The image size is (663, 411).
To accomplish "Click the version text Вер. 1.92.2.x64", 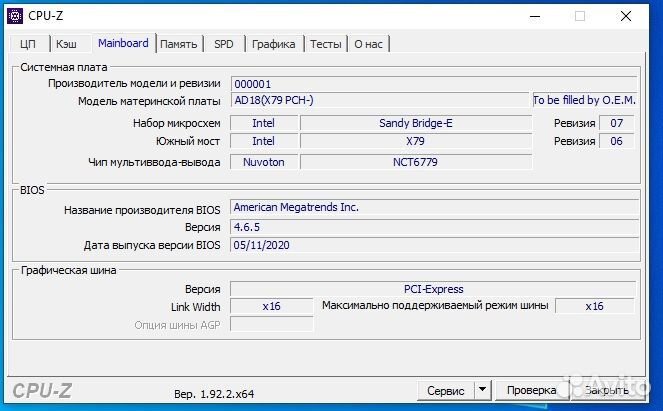I will (214, 394).
